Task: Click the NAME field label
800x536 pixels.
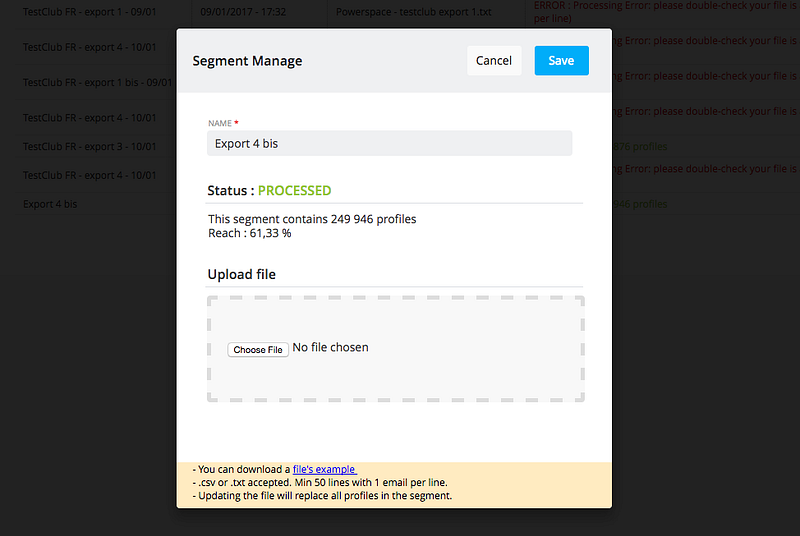Action: [220, 123]
